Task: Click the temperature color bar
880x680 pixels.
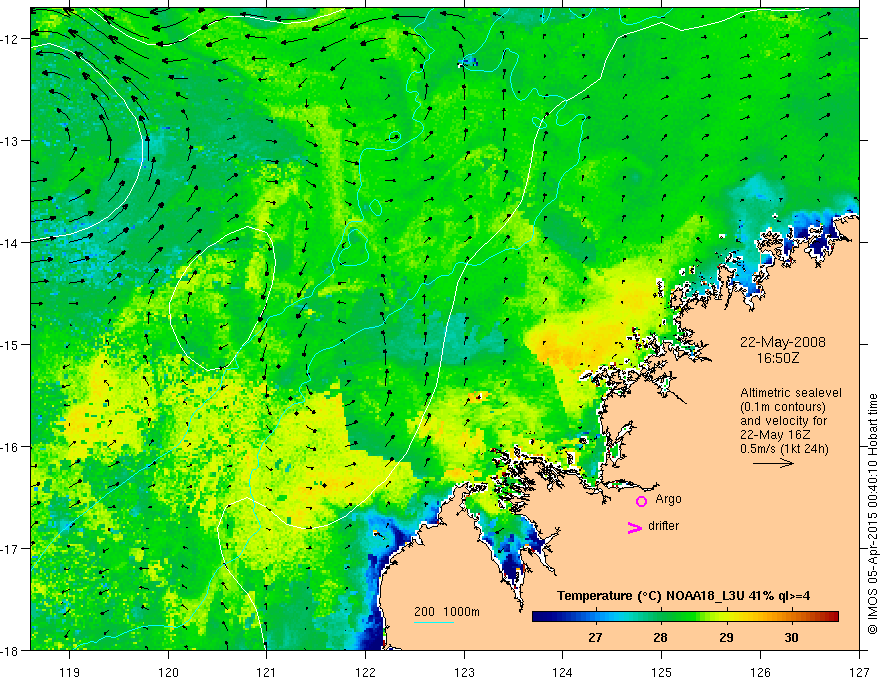Action: point(685,616)
